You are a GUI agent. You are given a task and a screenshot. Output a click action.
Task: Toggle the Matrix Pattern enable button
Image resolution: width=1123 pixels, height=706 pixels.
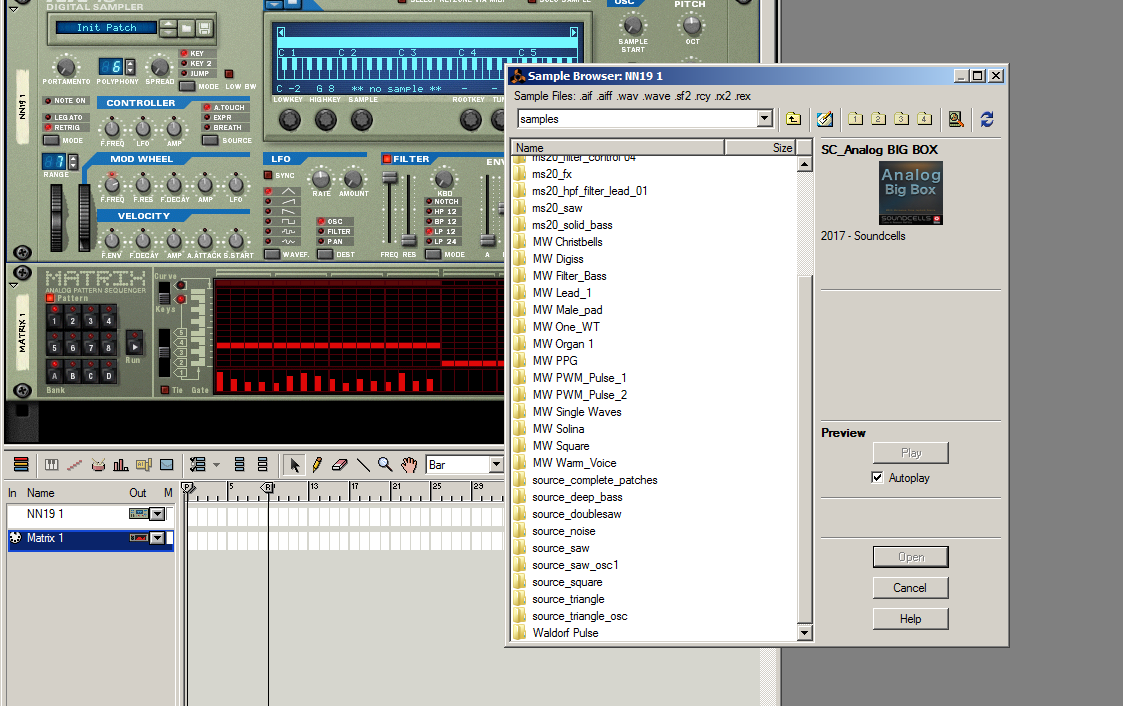tap(50, 298)
